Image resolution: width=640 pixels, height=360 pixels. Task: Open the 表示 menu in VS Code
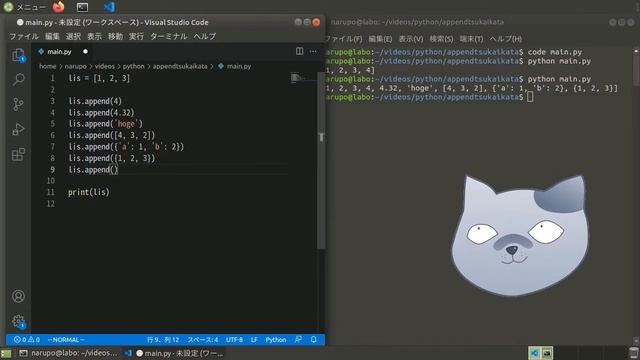(94, 36)
